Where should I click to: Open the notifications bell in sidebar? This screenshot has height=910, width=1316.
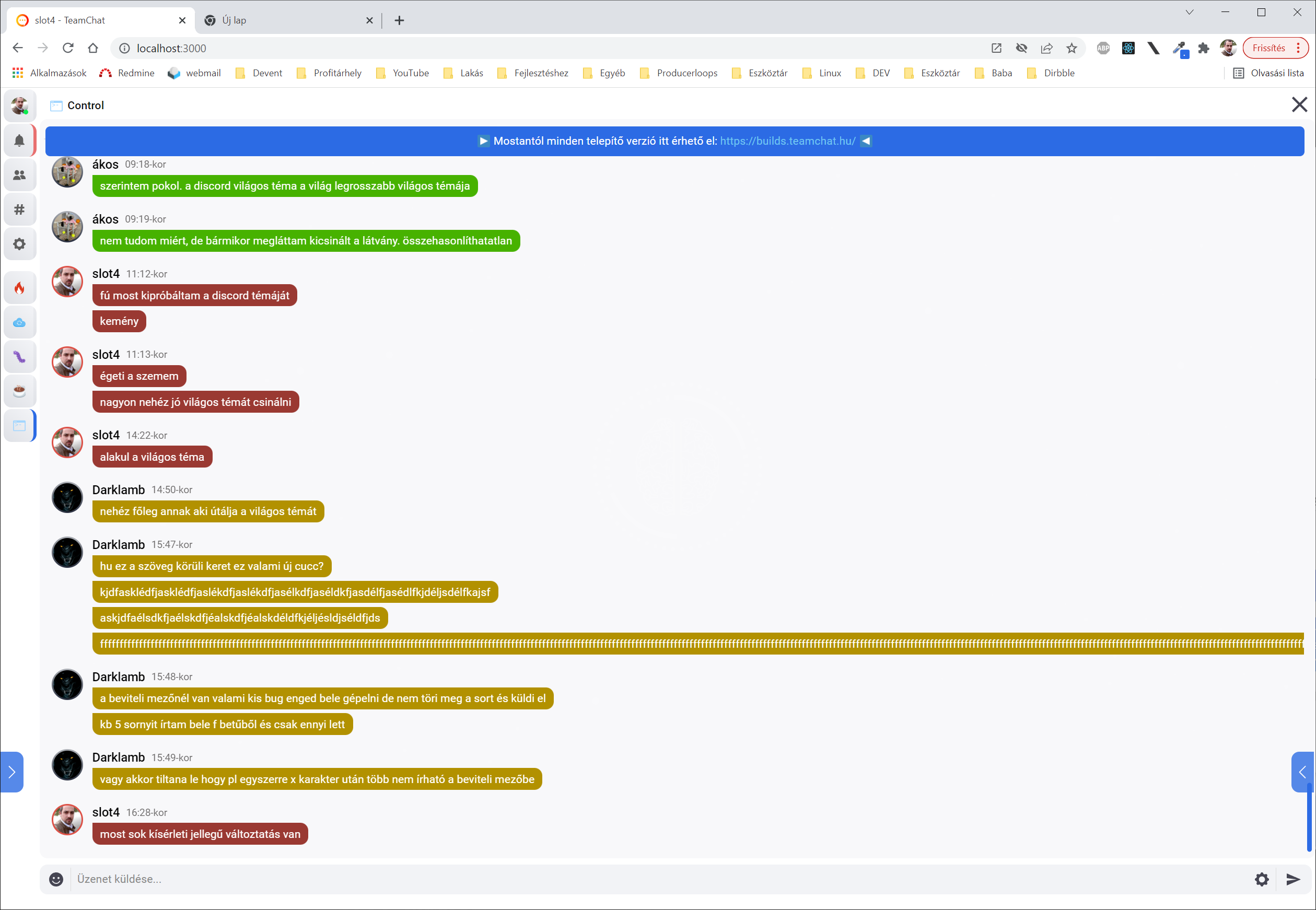(x=19, y=141)
